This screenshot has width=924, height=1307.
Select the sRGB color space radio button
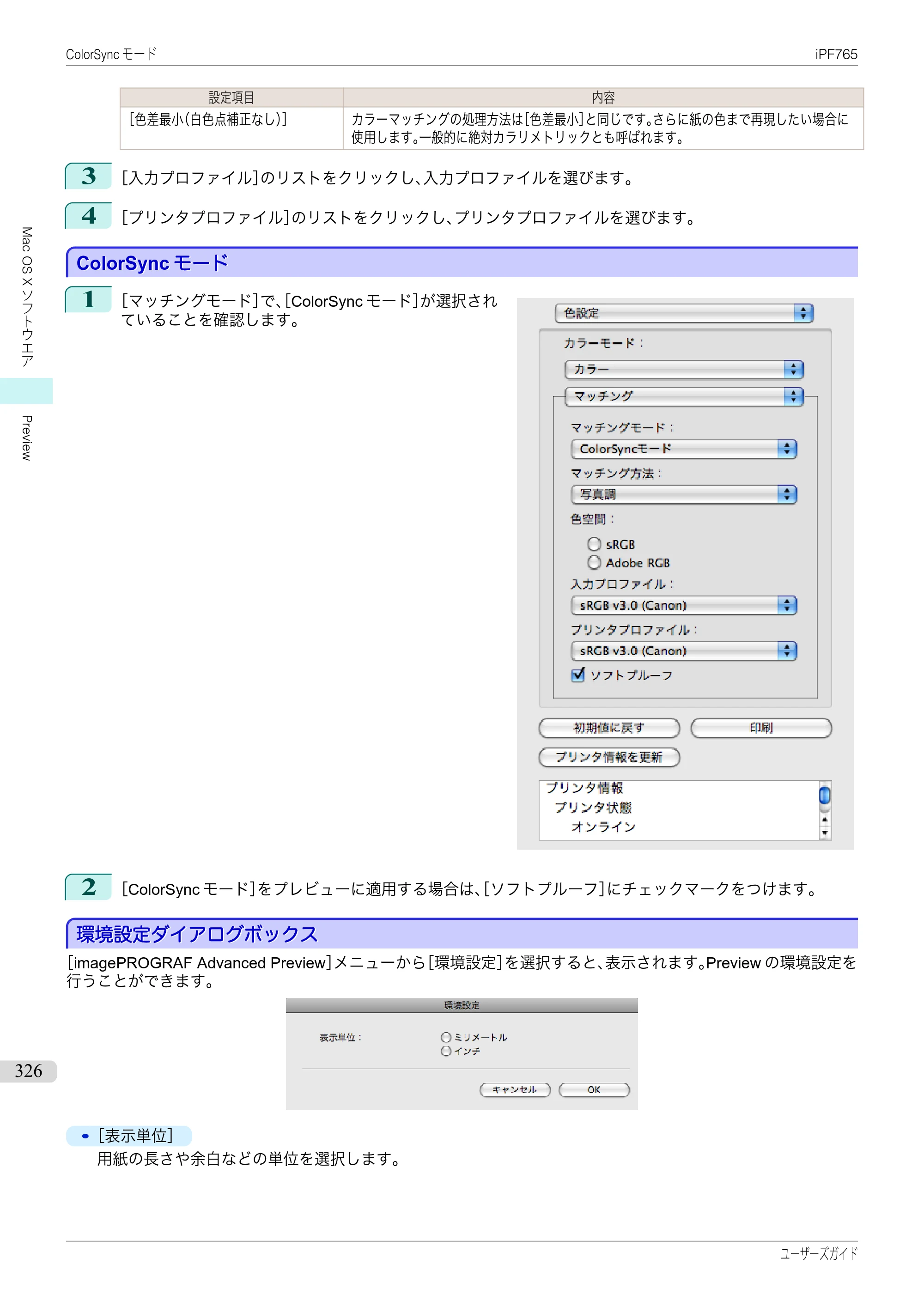(x=594, y=544)
